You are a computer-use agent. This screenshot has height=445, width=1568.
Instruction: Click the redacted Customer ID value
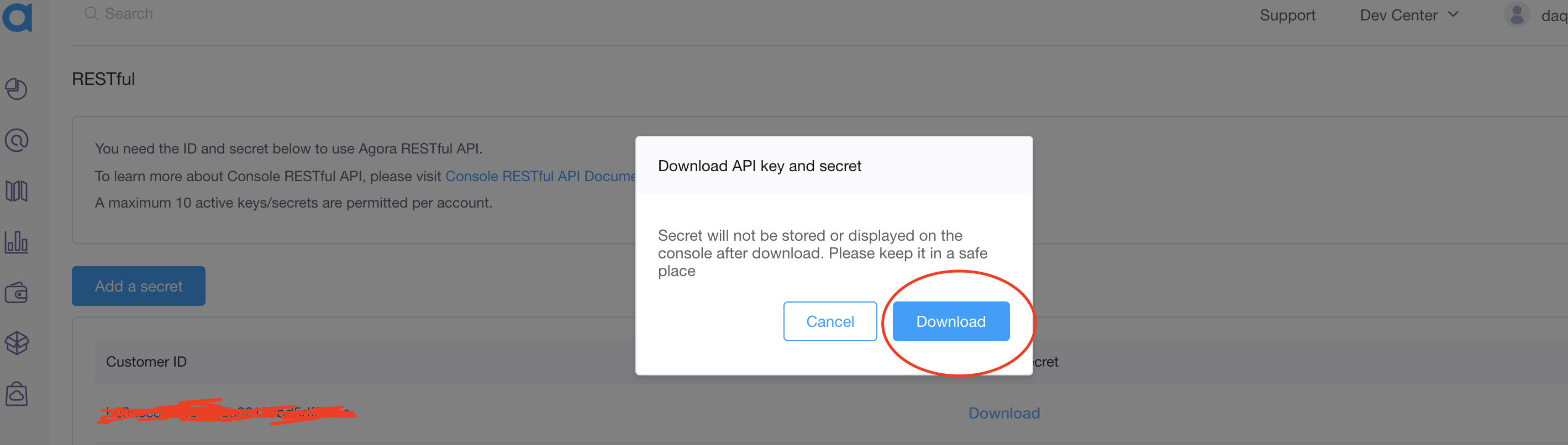point(227,413)
